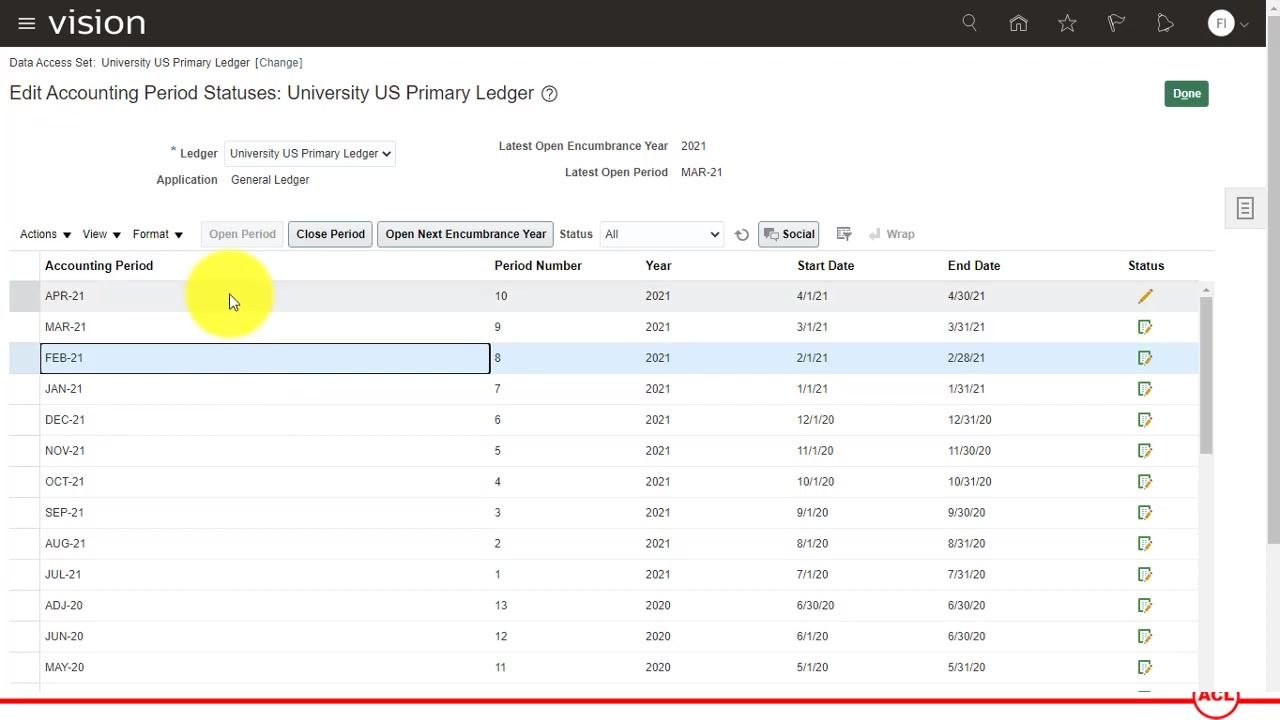Open the notifications bell icon

tap(1165, 23)
